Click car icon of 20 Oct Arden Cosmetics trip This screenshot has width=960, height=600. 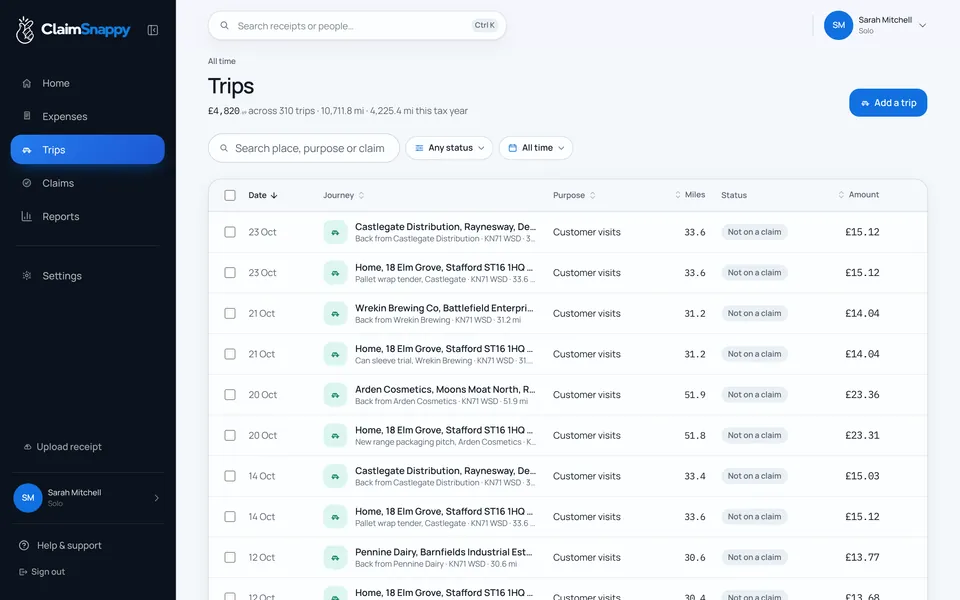coord(336,395)
